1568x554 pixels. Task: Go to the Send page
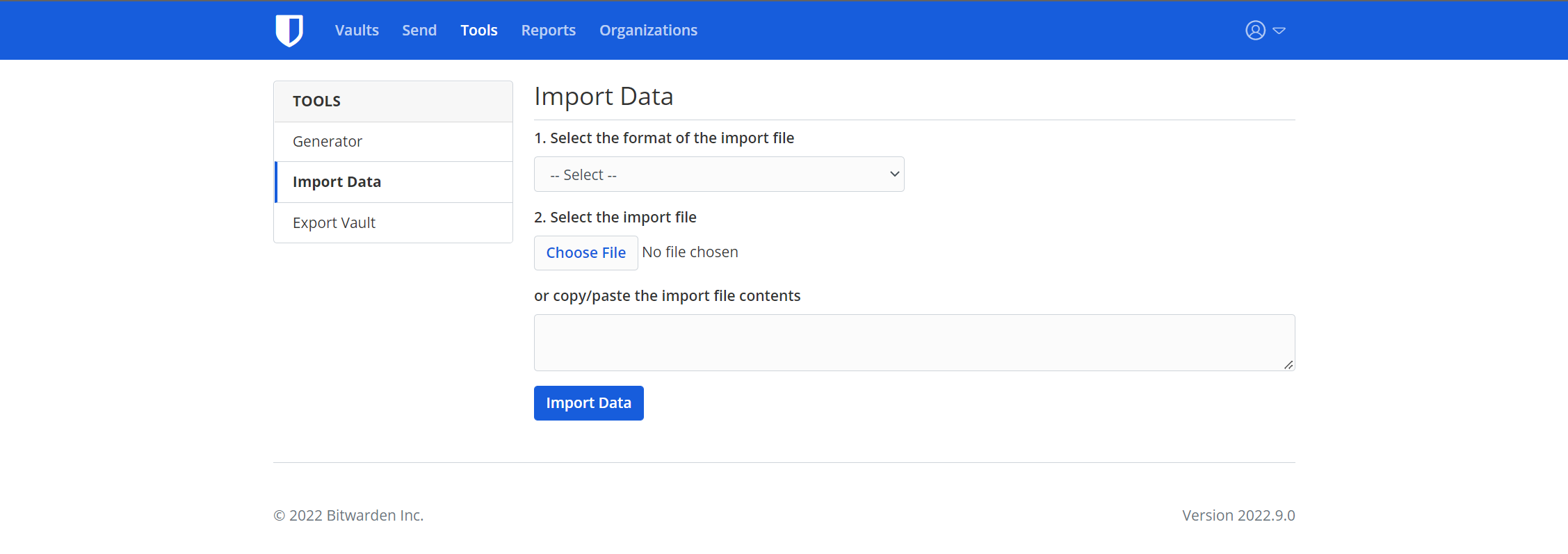[419, 31]
